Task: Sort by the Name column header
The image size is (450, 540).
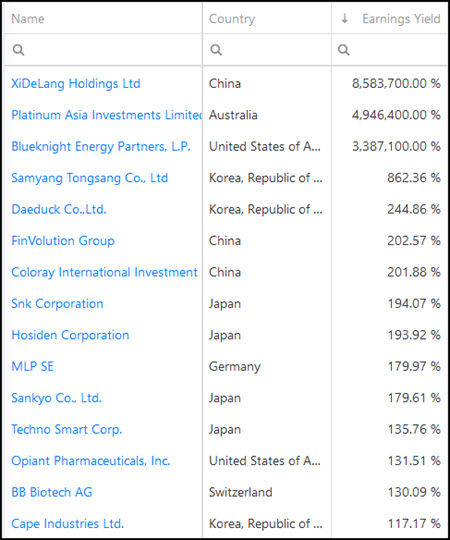Action: [x=28, y=19]
